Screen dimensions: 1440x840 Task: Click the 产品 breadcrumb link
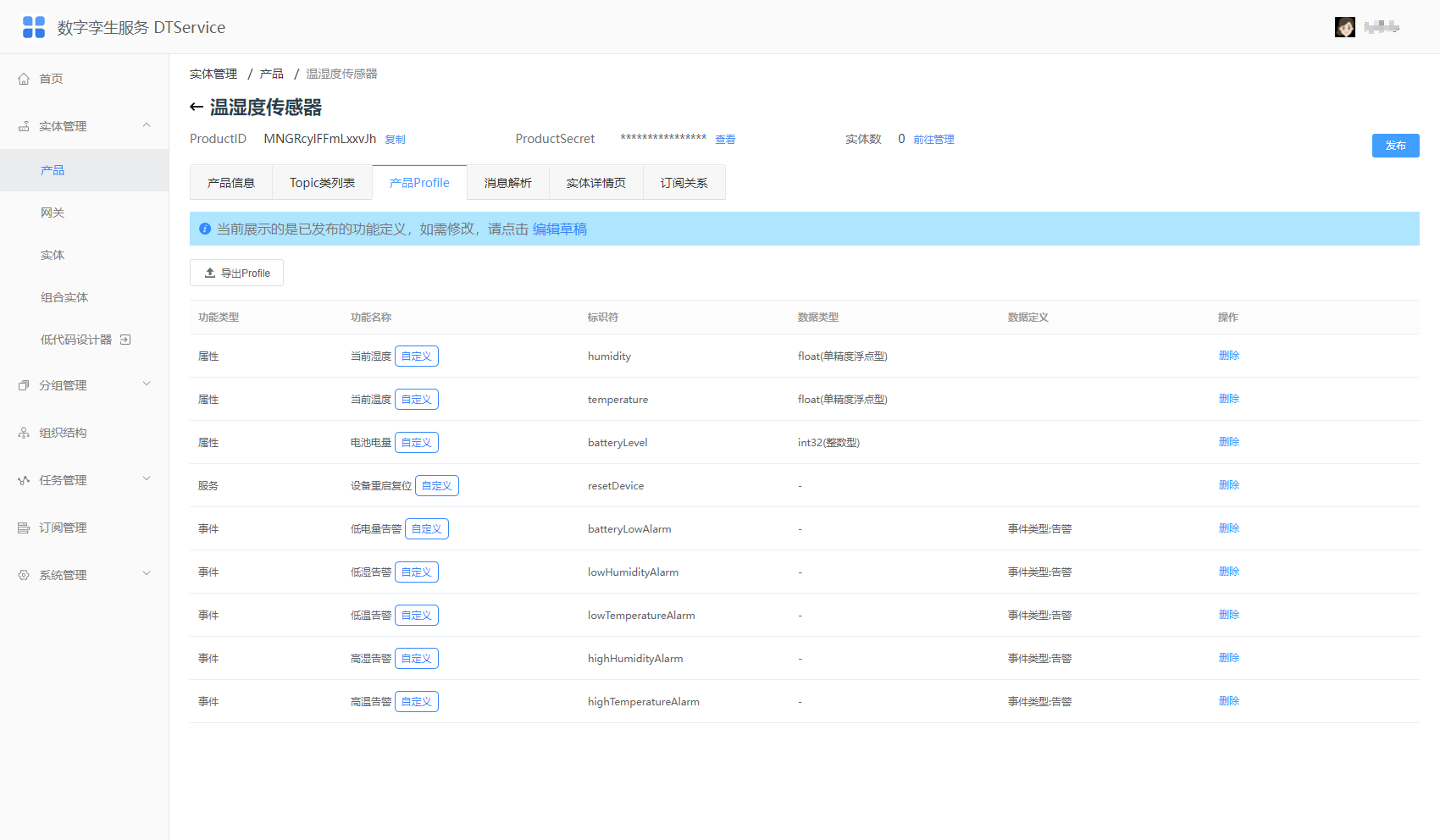tap(271, 74)
